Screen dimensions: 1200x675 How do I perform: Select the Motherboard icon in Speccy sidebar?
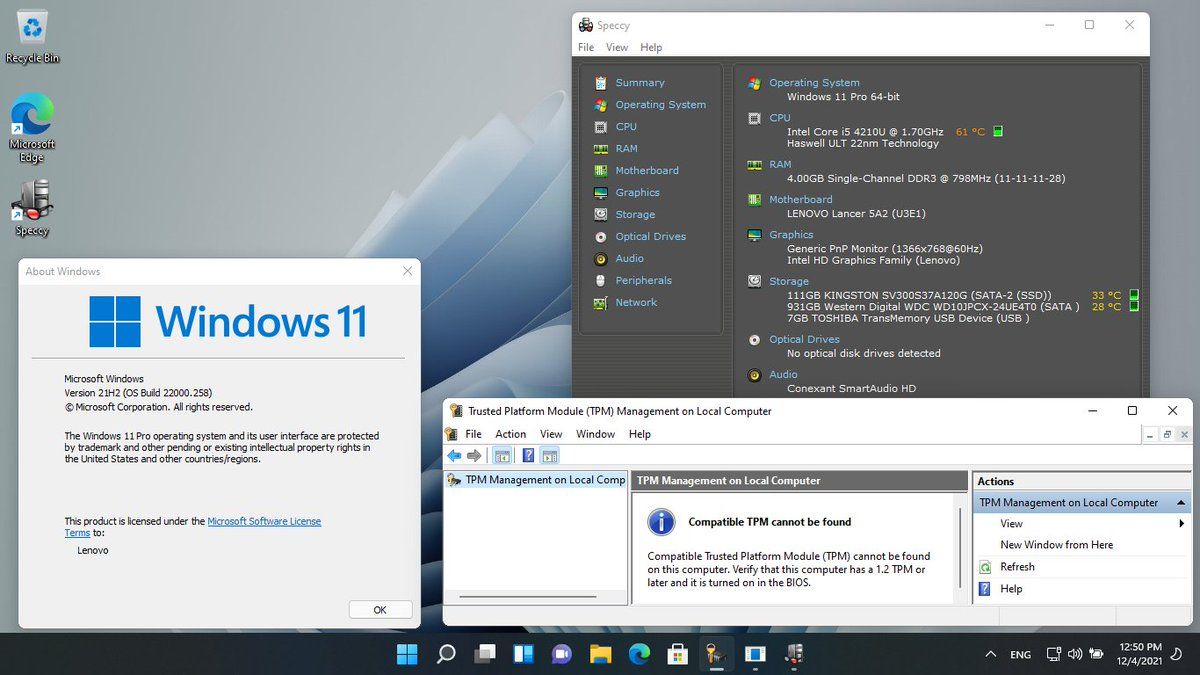[x=600, y=171]
